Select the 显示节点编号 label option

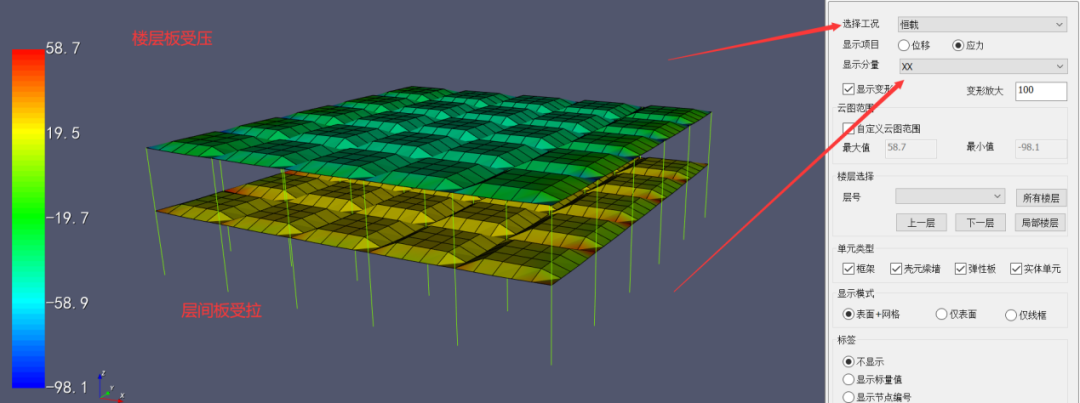tap(849, 397)
